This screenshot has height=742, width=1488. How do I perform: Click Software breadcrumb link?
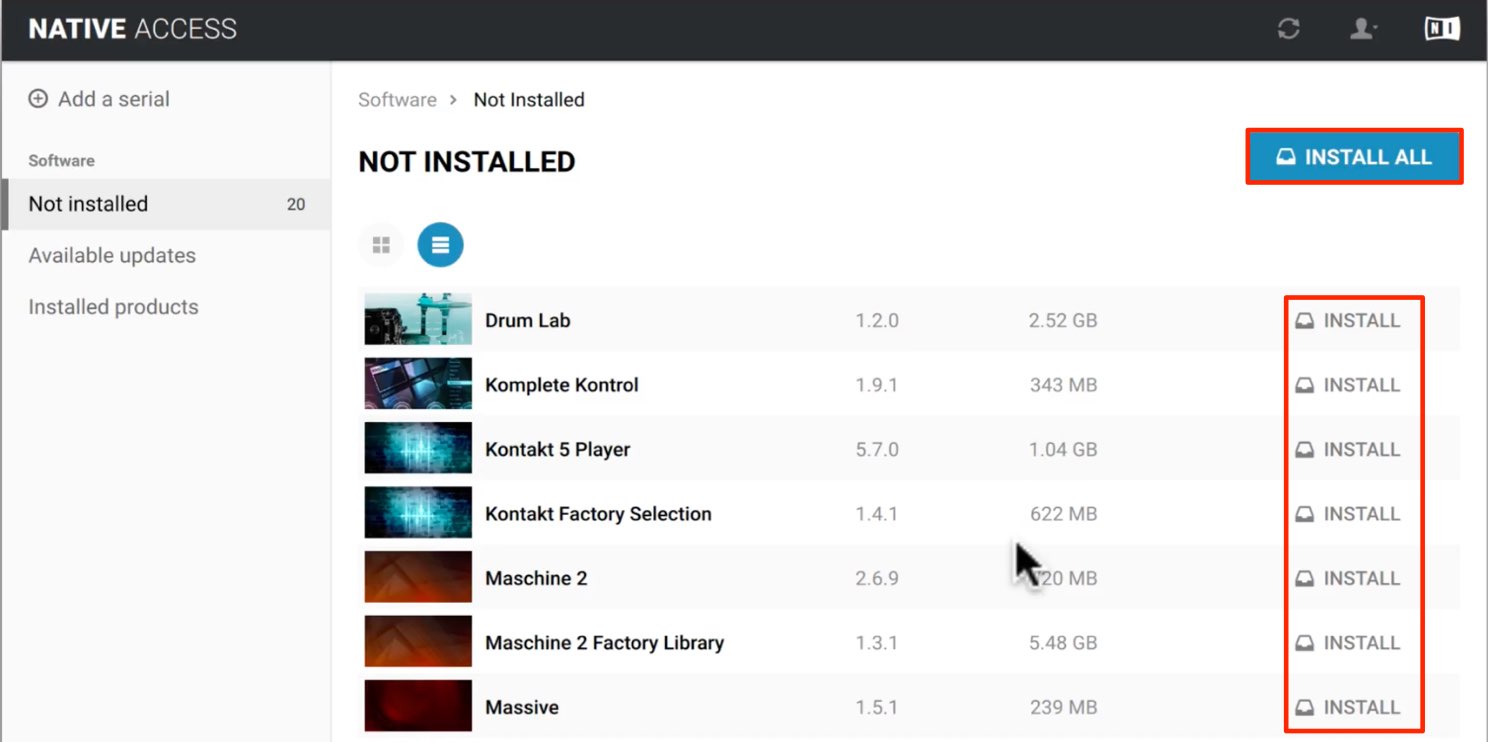397,100
